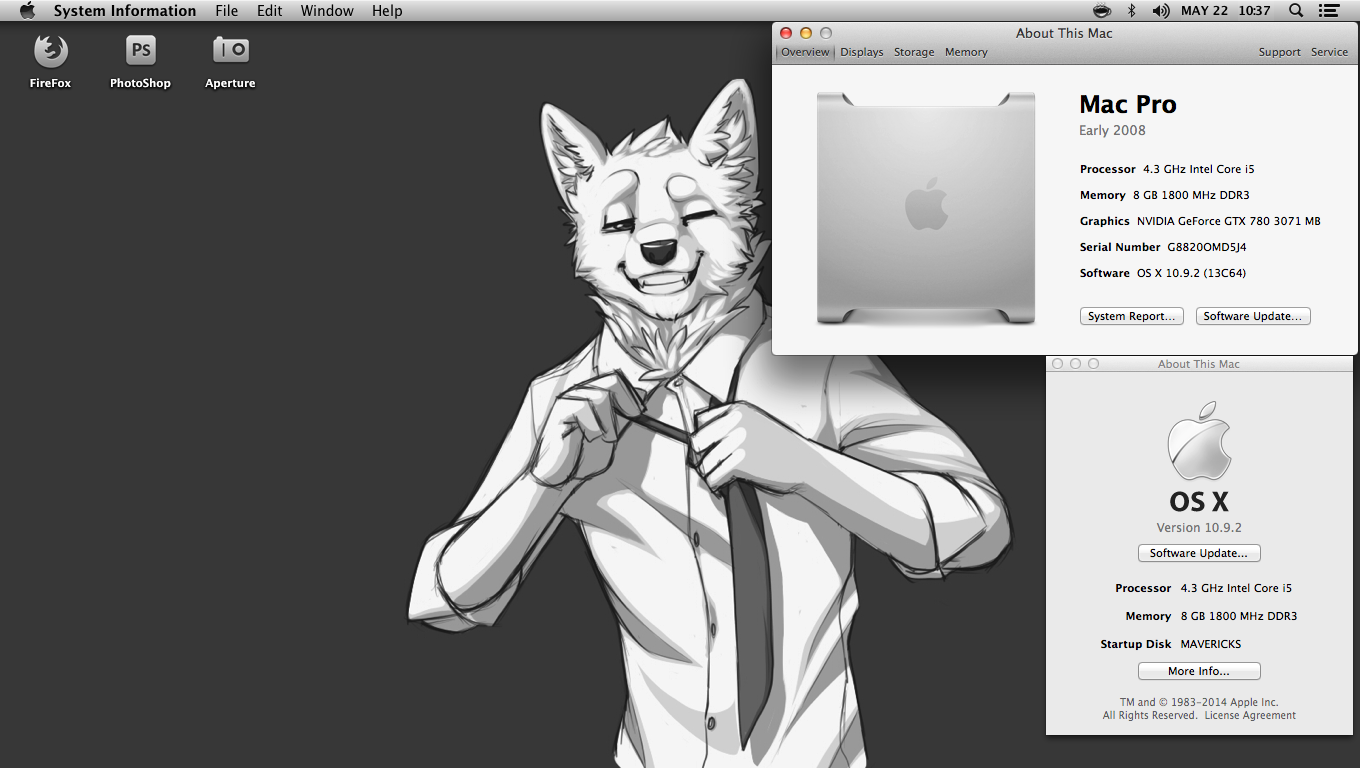This screenshot has height=768, width=1360.
Task: Click Software Update... in Mac Pro window
Action: click(1252, 316)
